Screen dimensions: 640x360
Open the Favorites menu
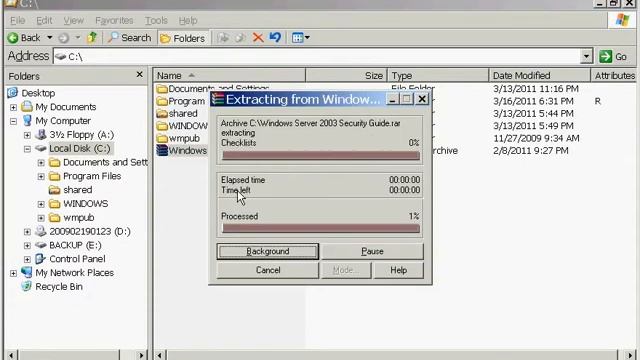114,20
